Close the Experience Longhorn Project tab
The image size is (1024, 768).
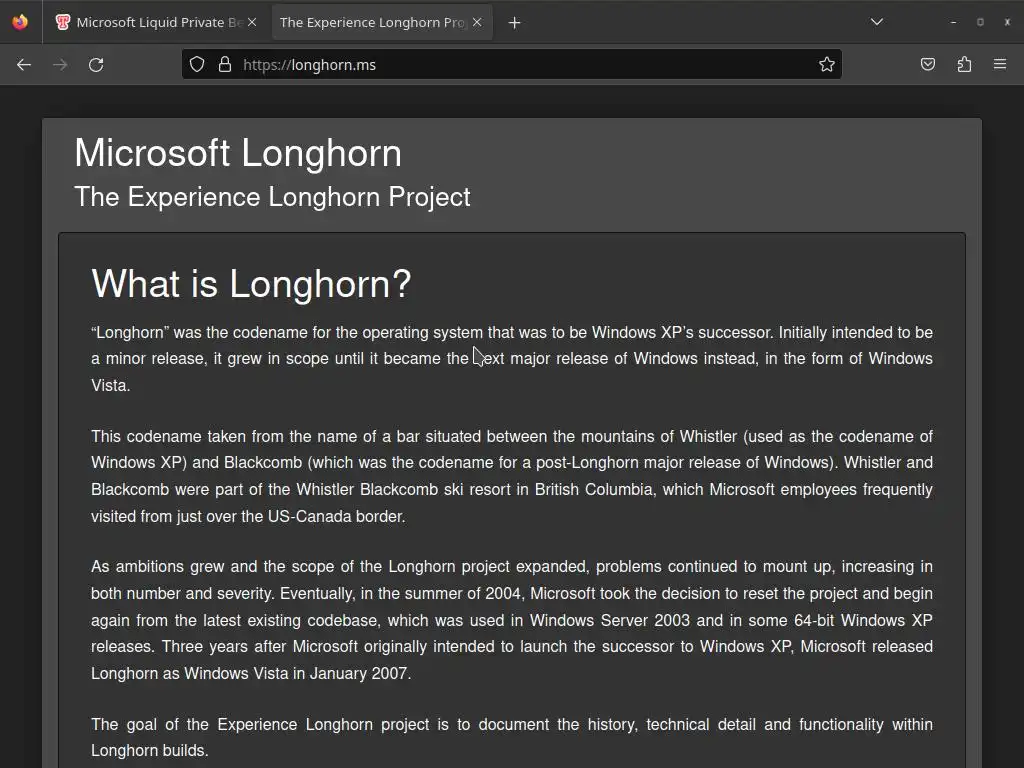[477, 22]
